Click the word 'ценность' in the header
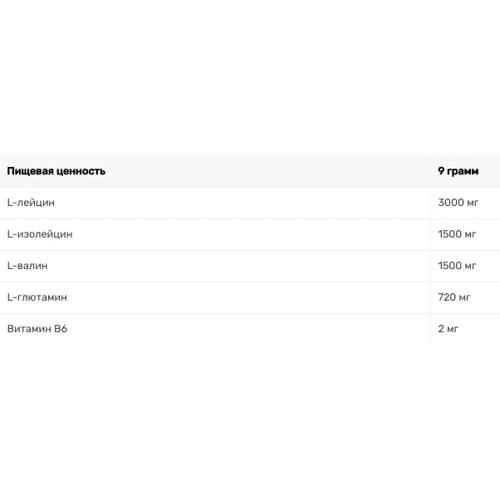Image resolution: width=500 pixels, height=500 pixels. 81,171
